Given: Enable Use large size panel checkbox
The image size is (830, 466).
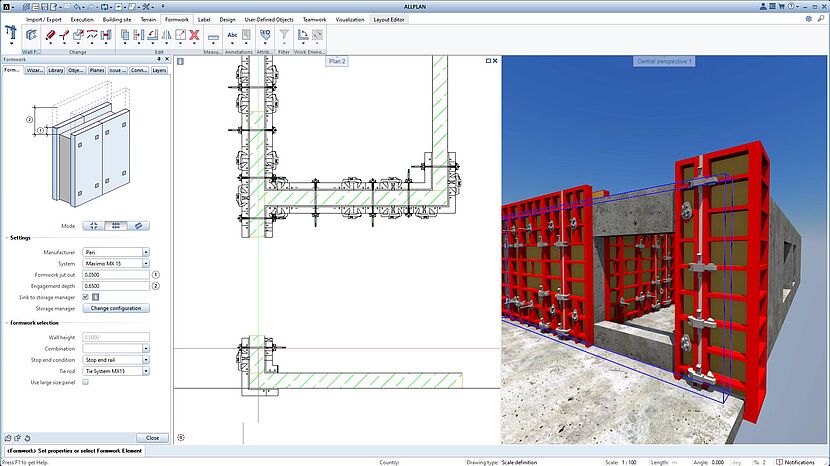Looking at the screenshot, I should [86, 382].
